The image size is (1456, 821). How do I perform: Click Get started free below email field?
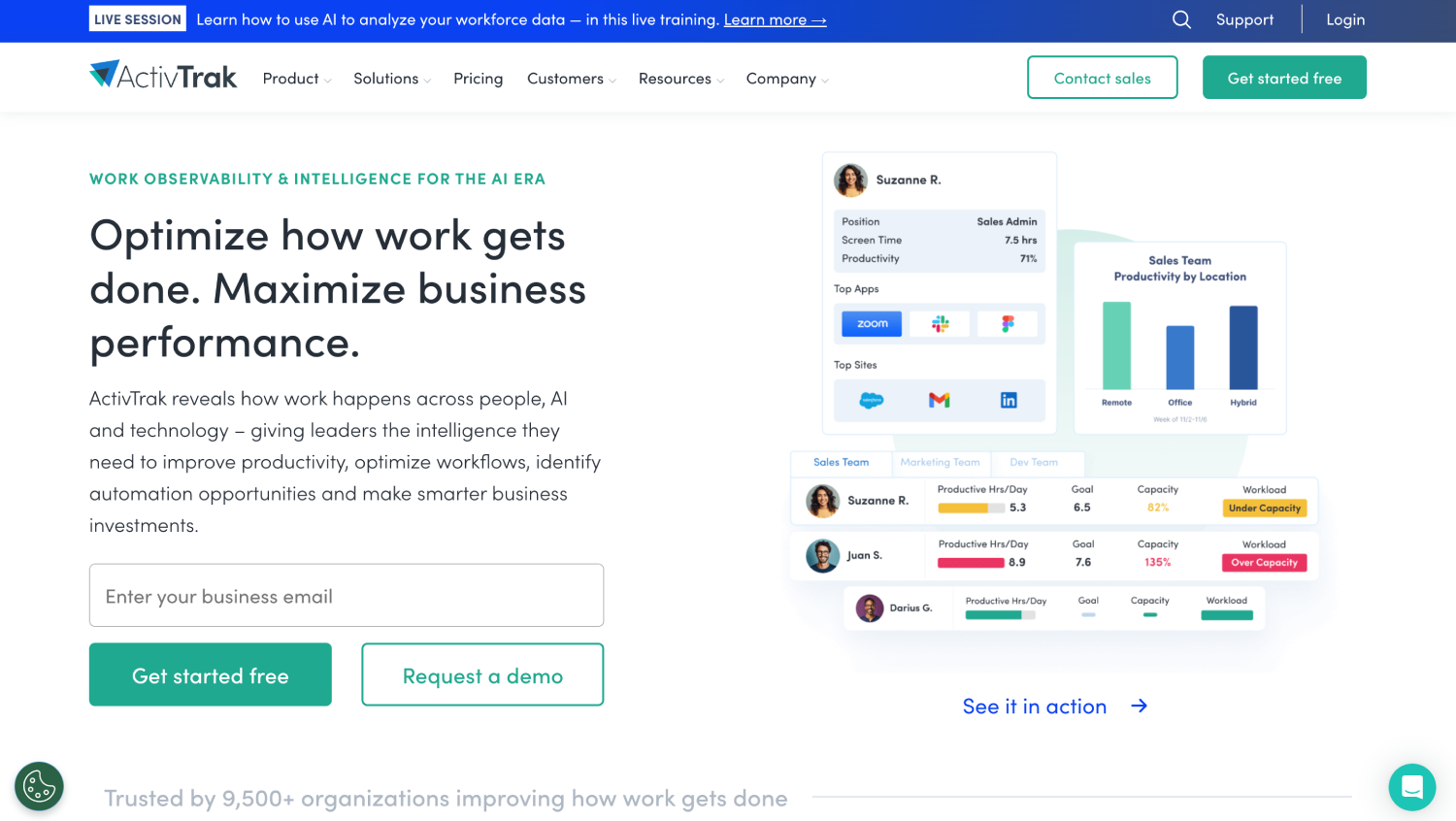tap(211, 674)
